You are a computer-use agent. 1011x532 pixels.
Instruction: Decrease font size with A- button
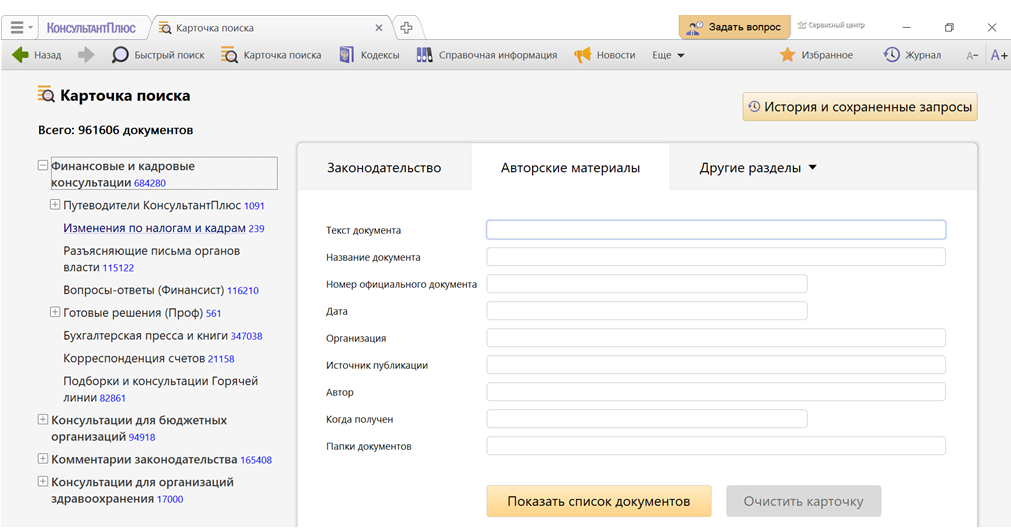(x=972, y=55)
